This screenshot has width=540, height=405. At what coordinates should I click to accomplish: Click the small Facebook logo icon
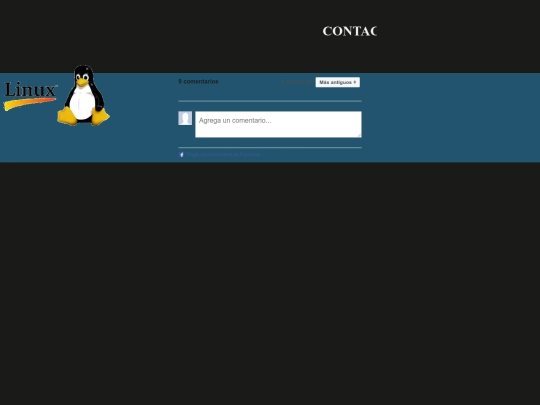[x=181, y=155]
